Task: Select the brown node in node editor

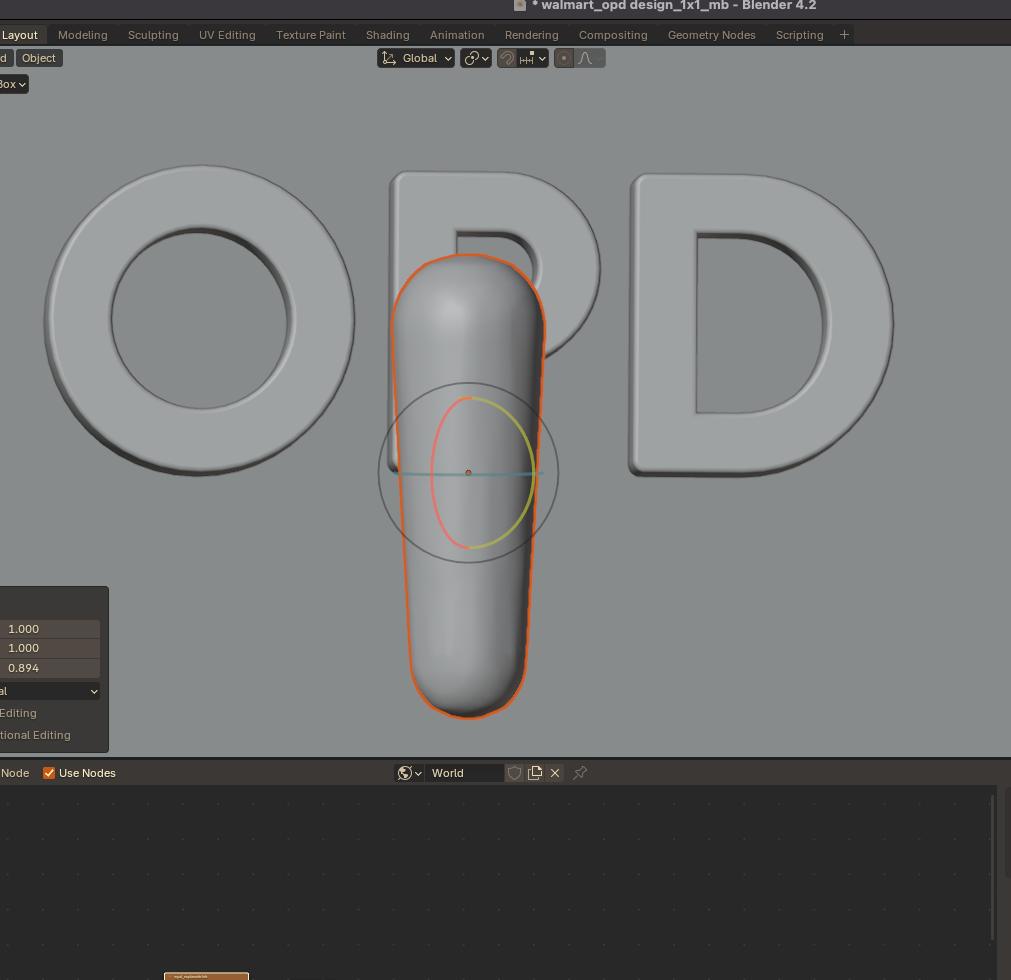Action: coord(206,976)
